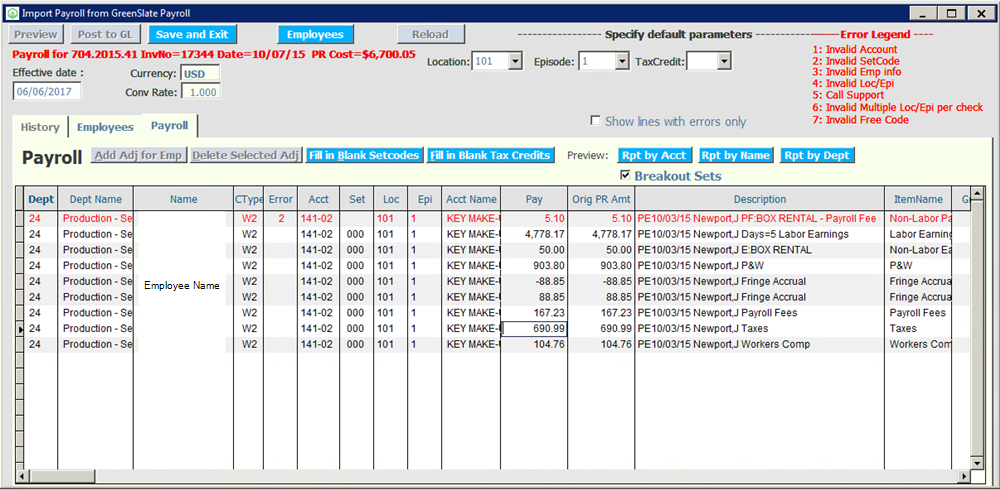Image resolution: width=1000 pixels, height=490 pixels.
Task: Click the Pay cell -88.85
Action: tap(534, 281)
